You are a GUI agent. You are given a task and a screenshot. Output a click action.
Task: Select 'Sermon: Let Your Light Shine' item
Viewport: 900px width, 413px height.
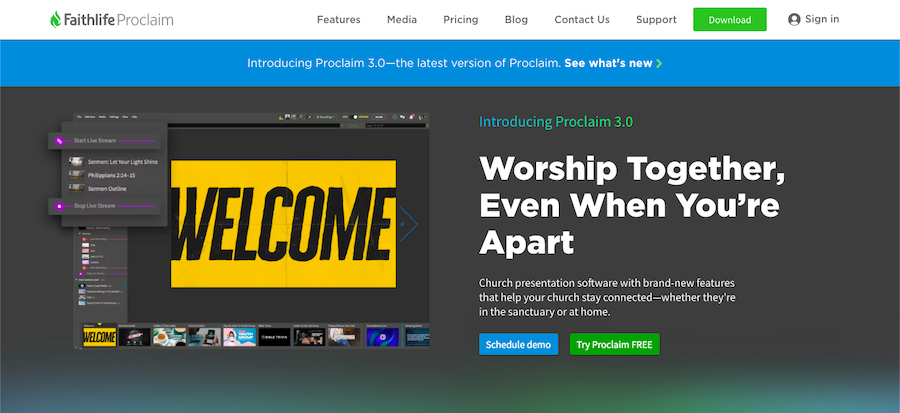coord(113,162)
